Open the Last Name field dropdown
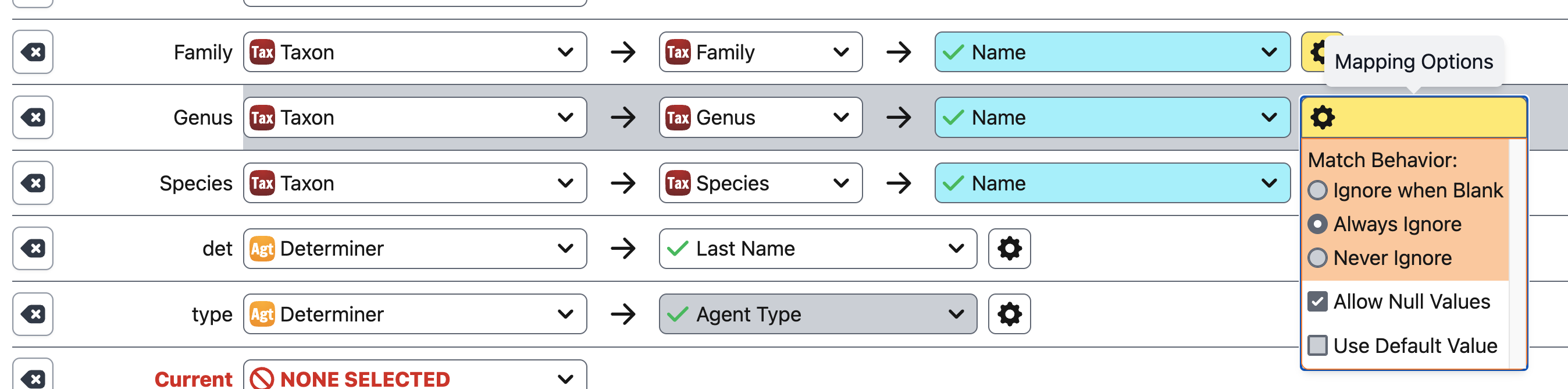Viewport: 1568px width, 389px height. tap(817, 249)
